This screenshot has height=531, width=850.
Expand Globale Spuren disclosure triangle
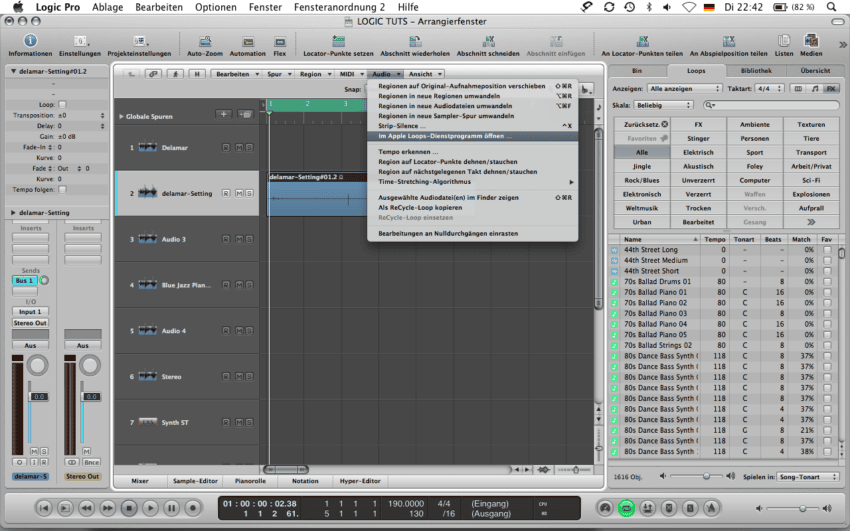click(121, 116)
